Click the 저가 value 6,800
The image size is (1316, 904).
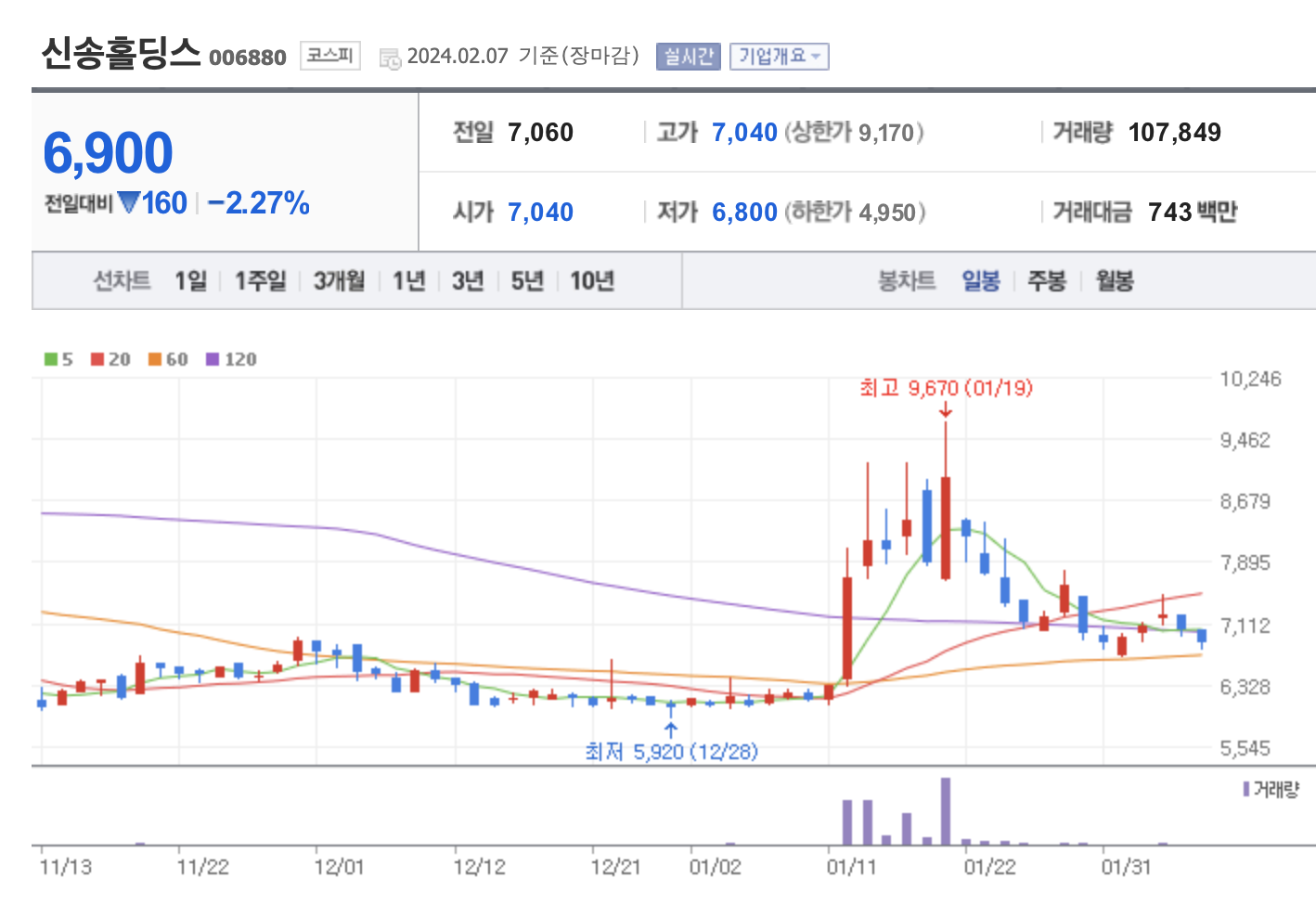pyautogui.click(x=744, y=213)
